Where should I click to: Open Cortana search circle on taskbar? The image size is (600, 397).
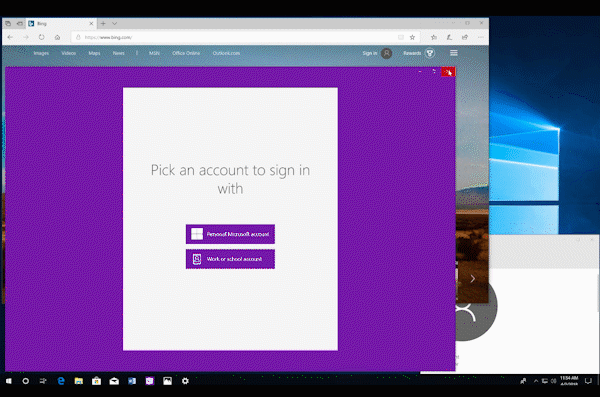(x=26, y=381)
